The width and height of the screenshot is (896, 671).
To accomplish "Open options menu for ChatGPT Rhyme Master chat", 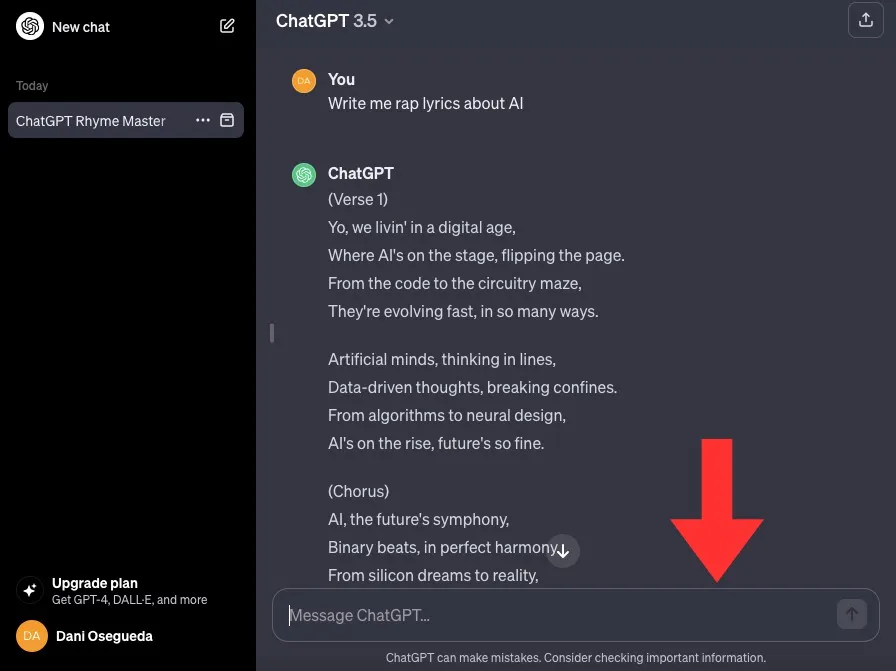I will point(203,120).
